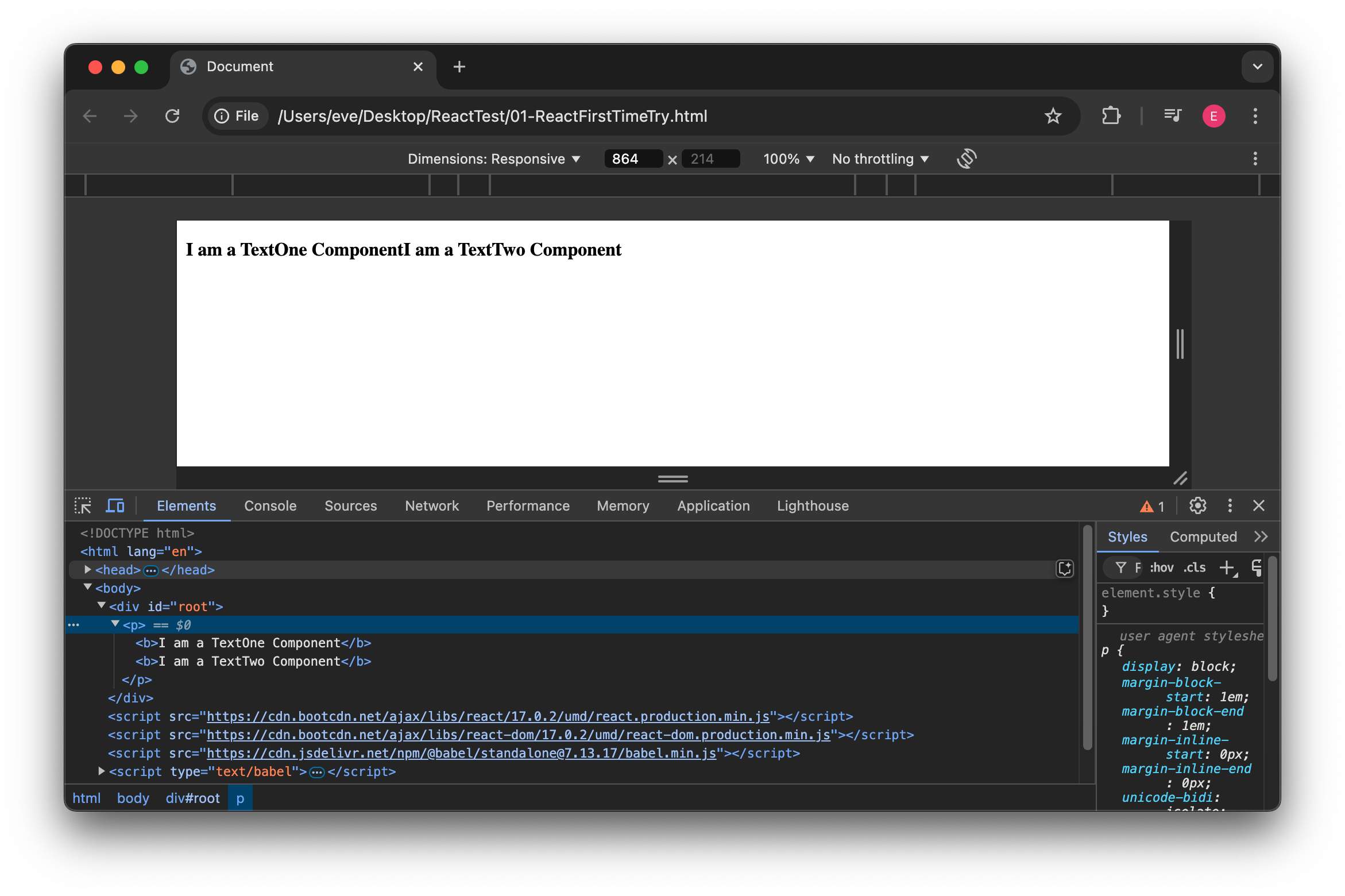Image resolution: width=1345 pixels, height=896 pixels.
Task: Rotate the viewport orientation
Action: pos(965,159)
